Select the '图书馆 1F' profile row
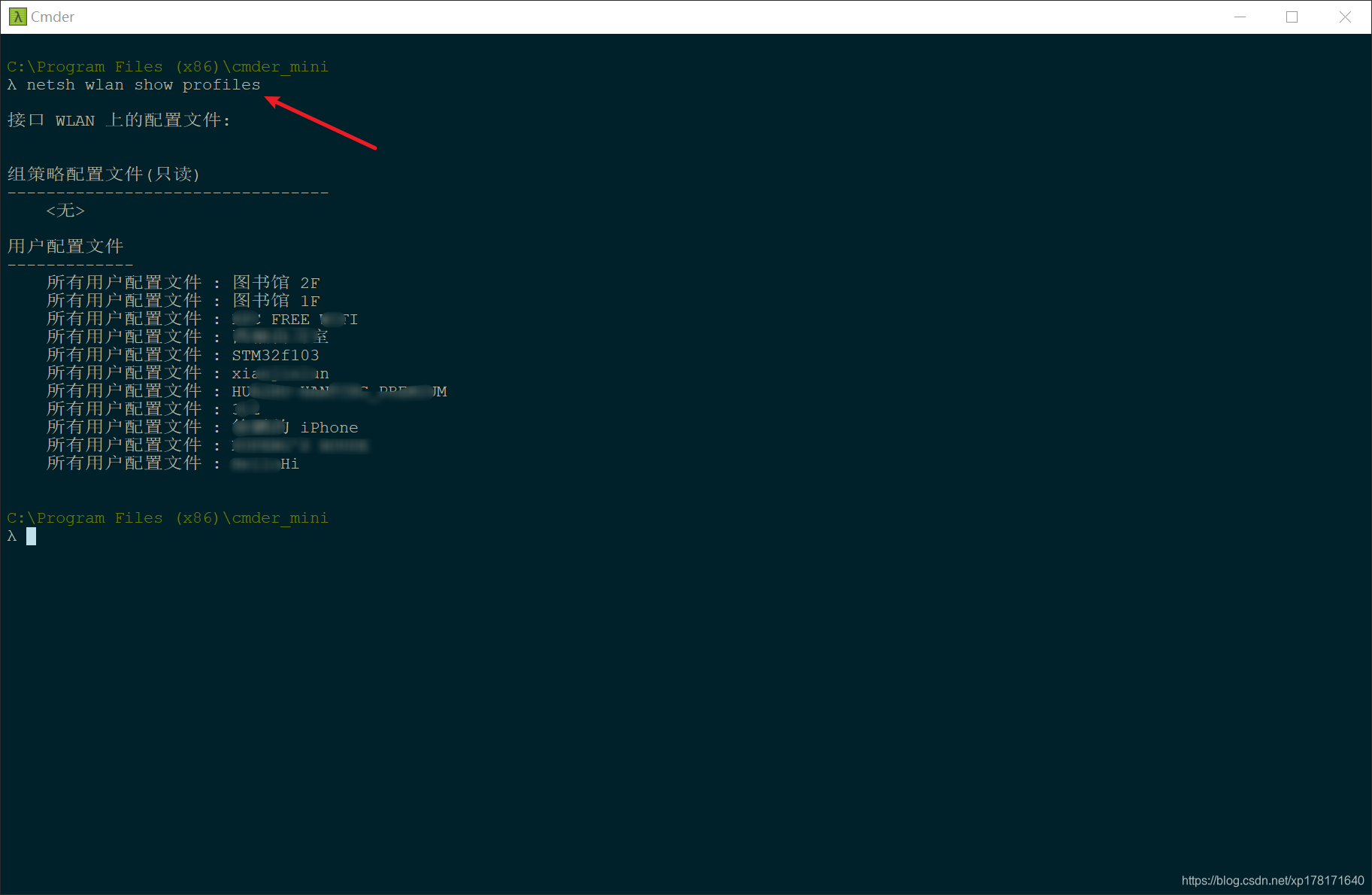This screenshot has width=1372, height=895. click(183, 301)
